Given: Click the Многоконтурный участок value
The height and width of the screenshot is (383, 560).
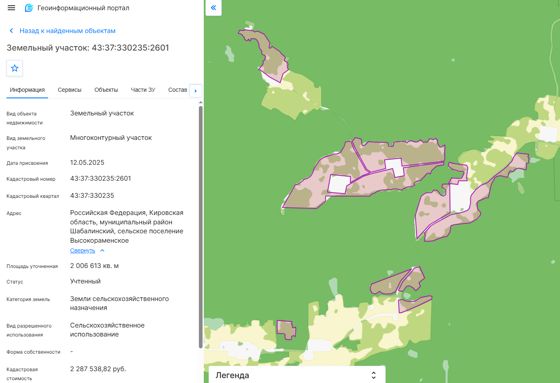Looking at the screenshot, I should coord(111,138).
